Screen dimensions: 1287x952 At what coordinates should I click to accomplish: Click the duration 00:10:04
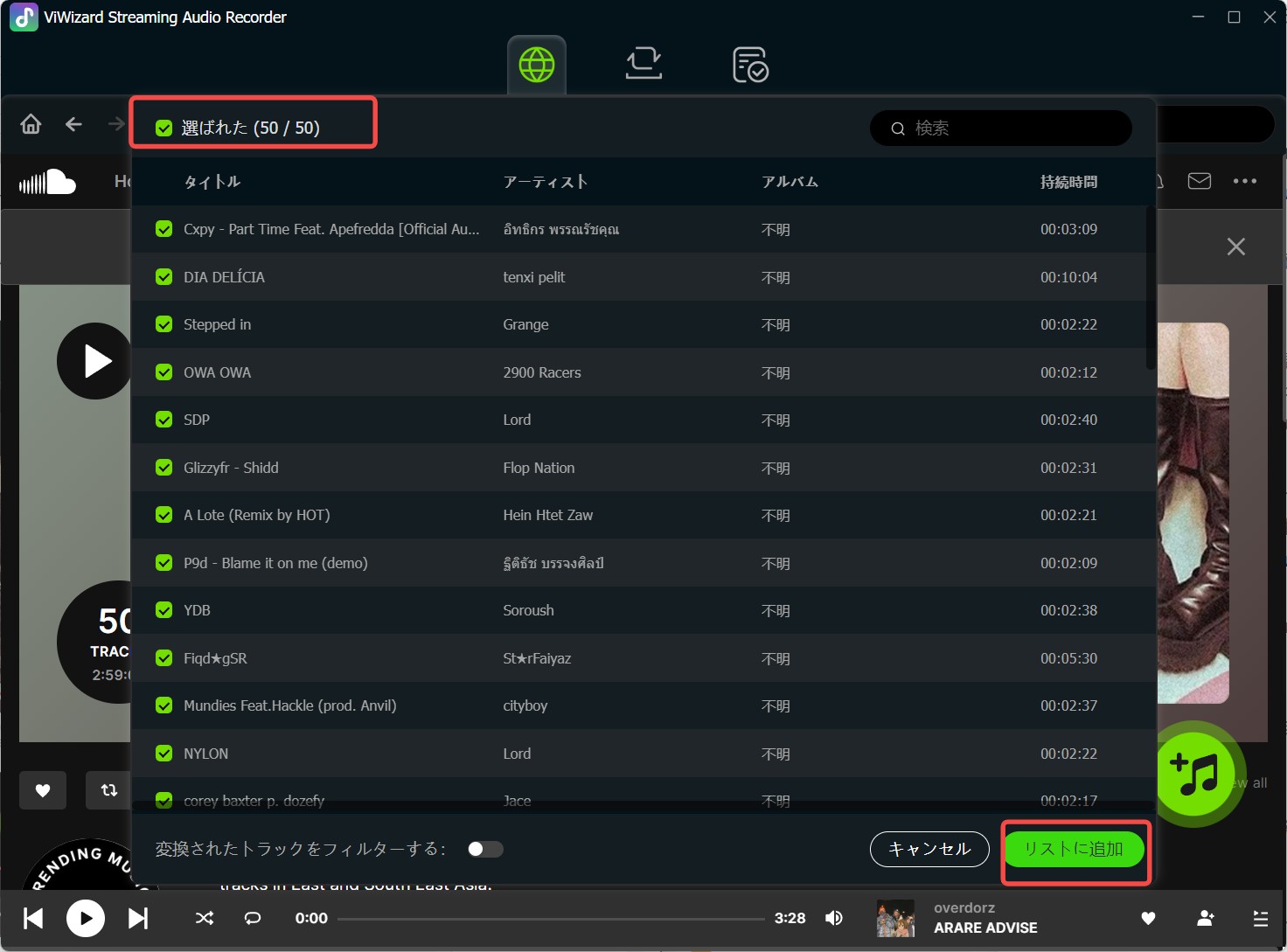[1068, 277]
